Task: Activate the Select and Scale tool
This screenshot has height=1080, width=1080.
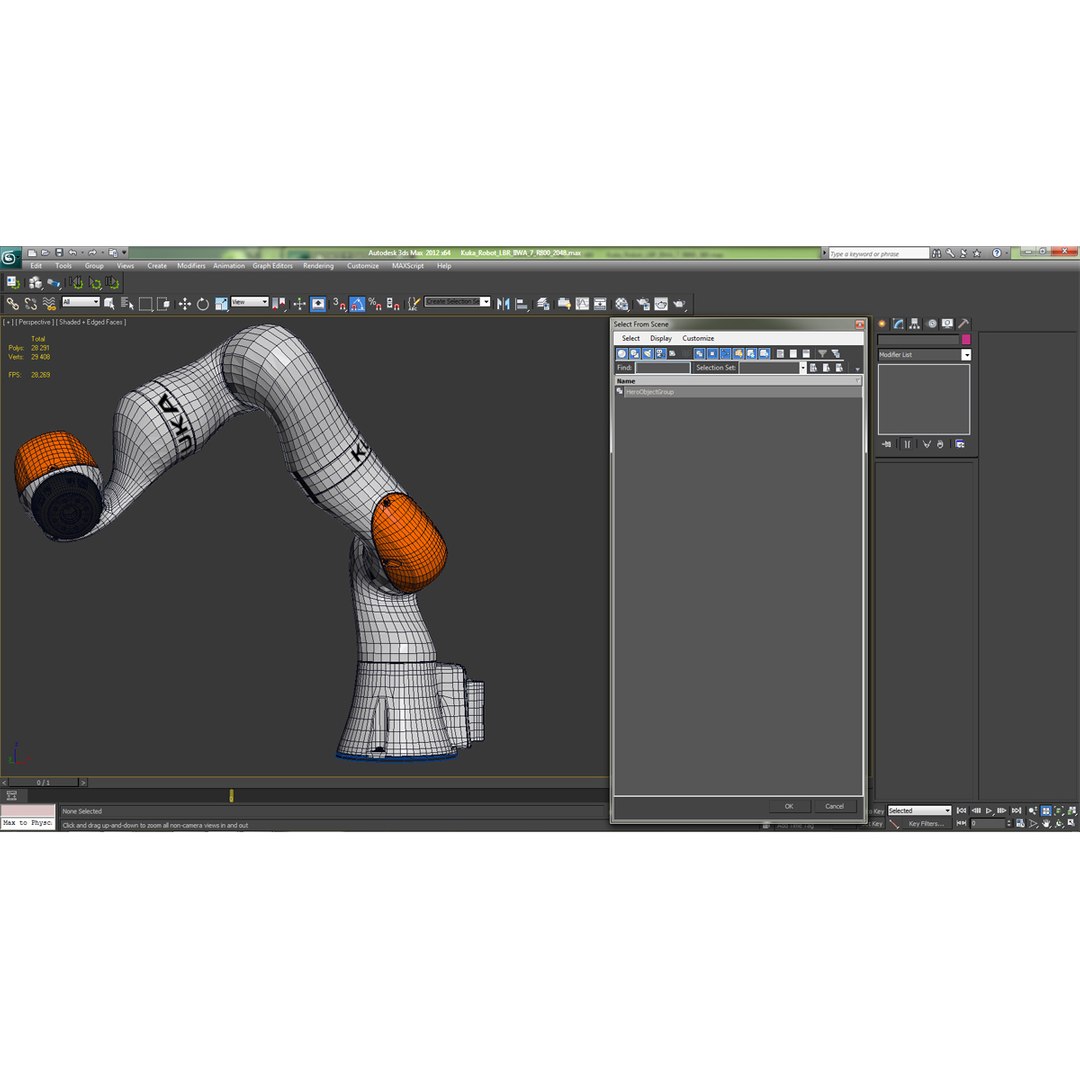Action: point(221,304)
